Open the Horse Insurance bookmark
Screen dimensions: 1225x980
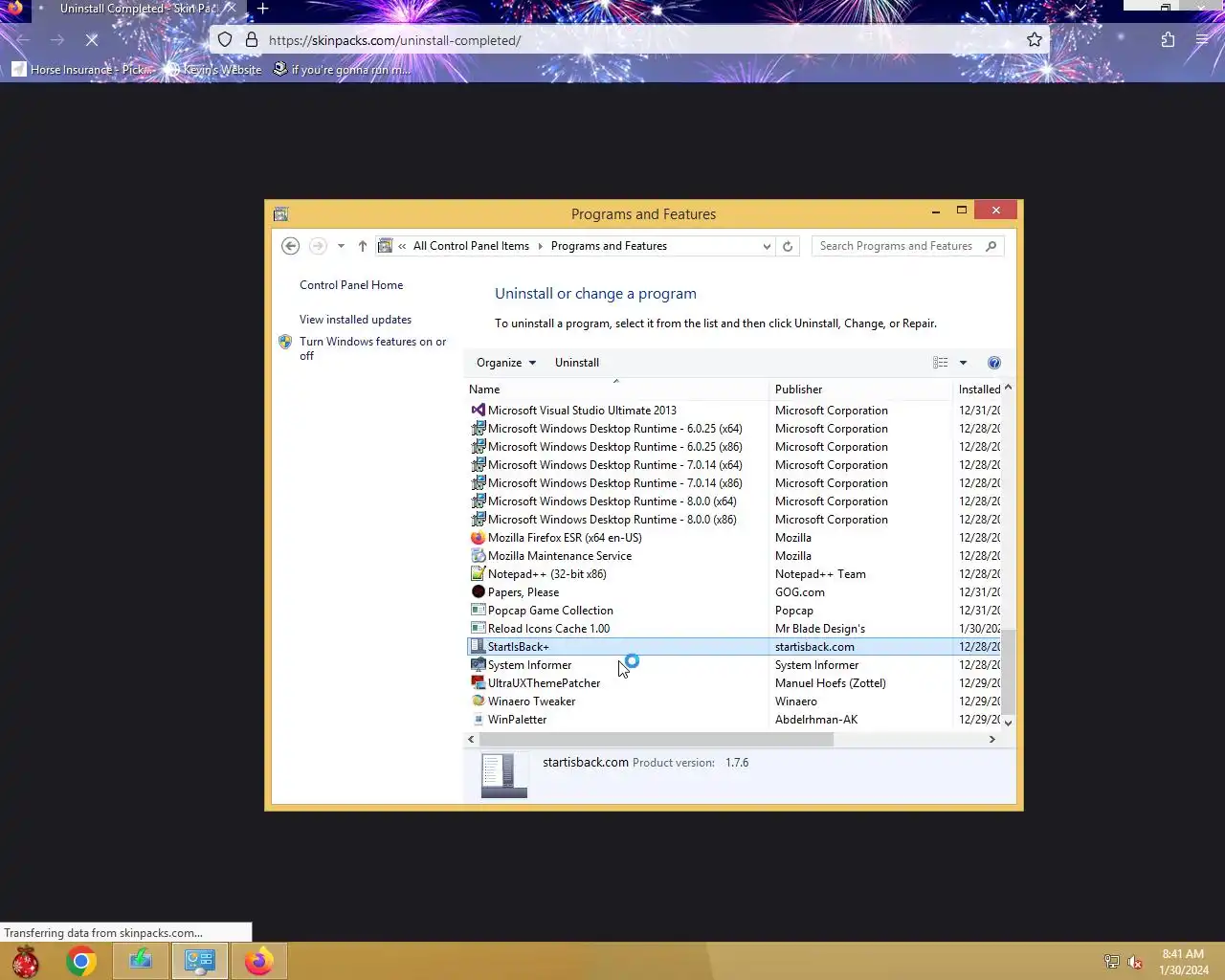pos(82,70)
